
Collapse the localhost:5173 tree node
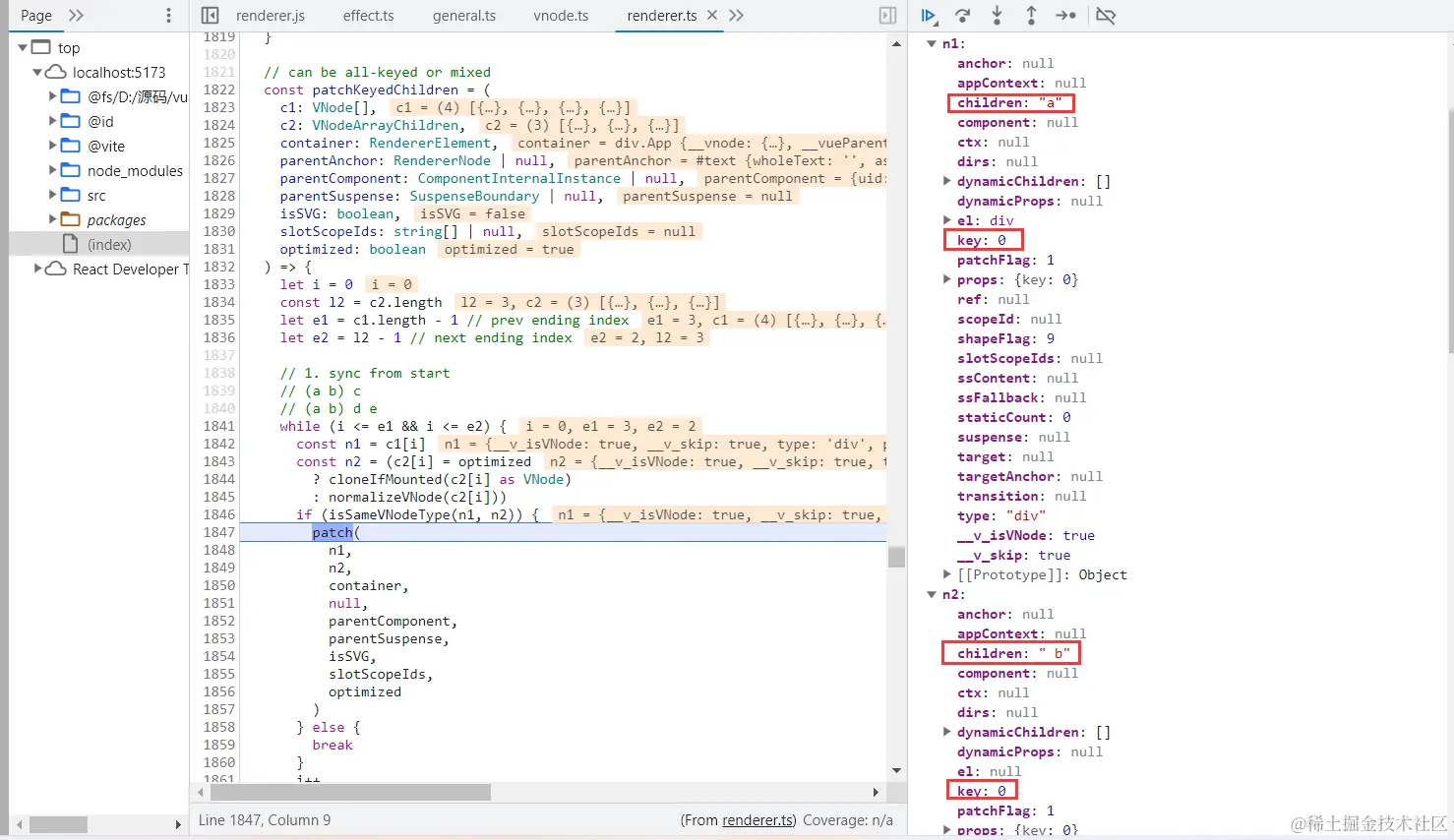coord(37,72)
